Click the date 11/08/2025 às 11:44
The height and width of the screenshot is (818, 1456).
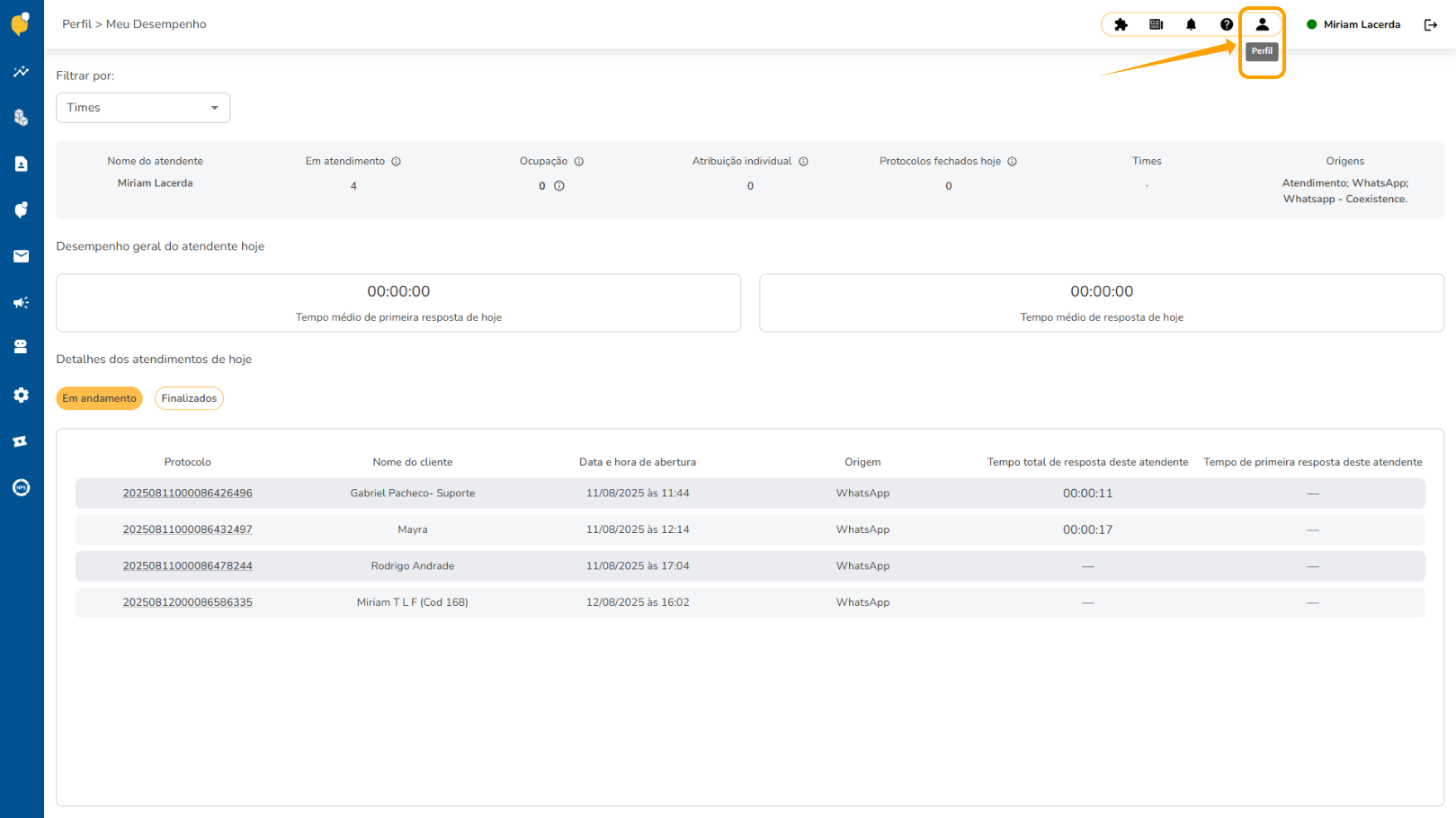click(x=638, y=493)
